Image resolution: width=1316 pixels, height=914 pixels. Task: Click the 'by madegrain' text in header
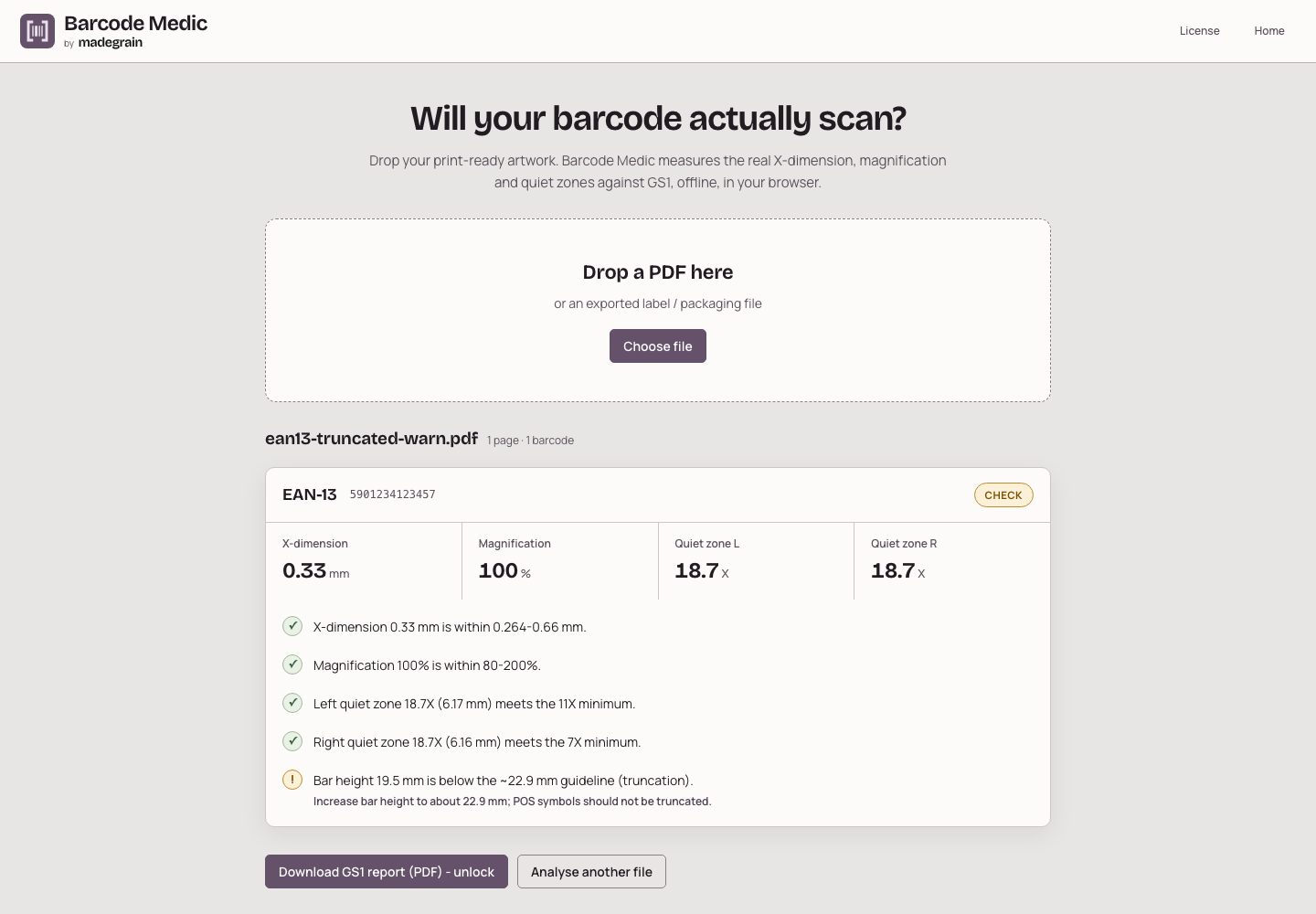pyautogui.click(x=103, y=43)
